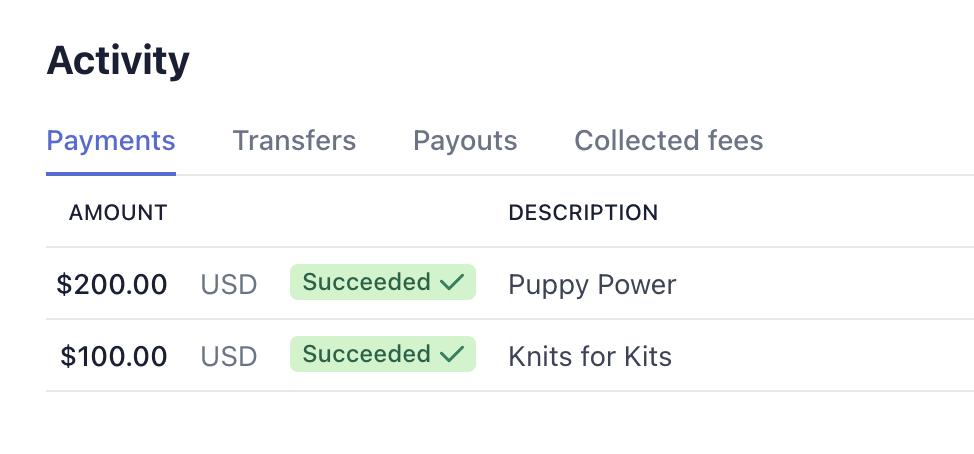
Task: Select the Puppy Power payment row
Action: tap(510, 283)
